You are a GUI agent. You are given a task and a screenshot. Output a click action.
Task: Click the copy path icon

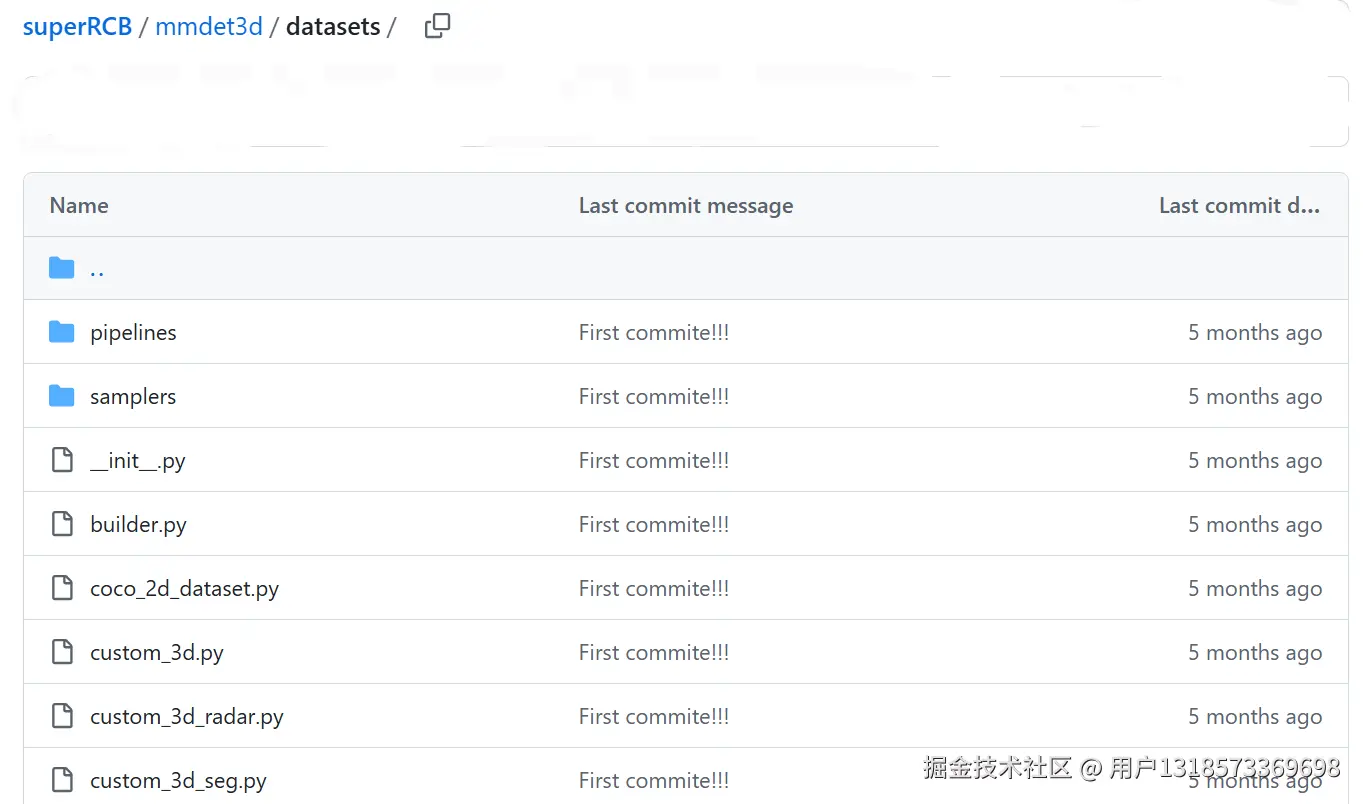click(x=437, y=27)
